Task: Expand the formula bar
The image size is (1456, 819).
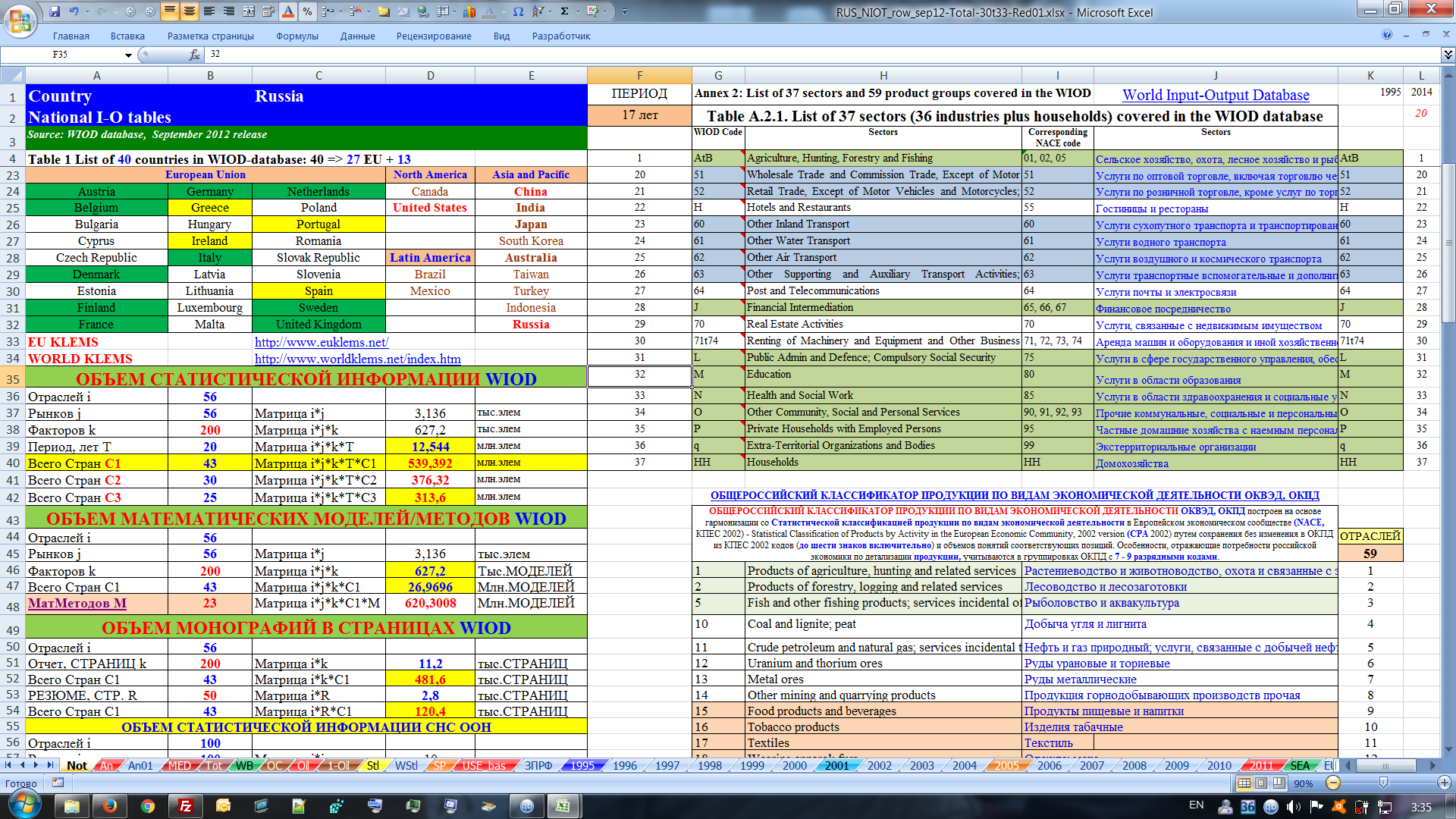Action: click(1448, 55)
